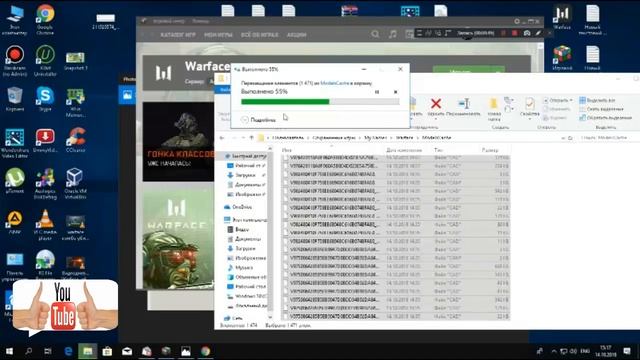
Task: Open the Promotions (Акции) tab
Action: tap(296, 35)
